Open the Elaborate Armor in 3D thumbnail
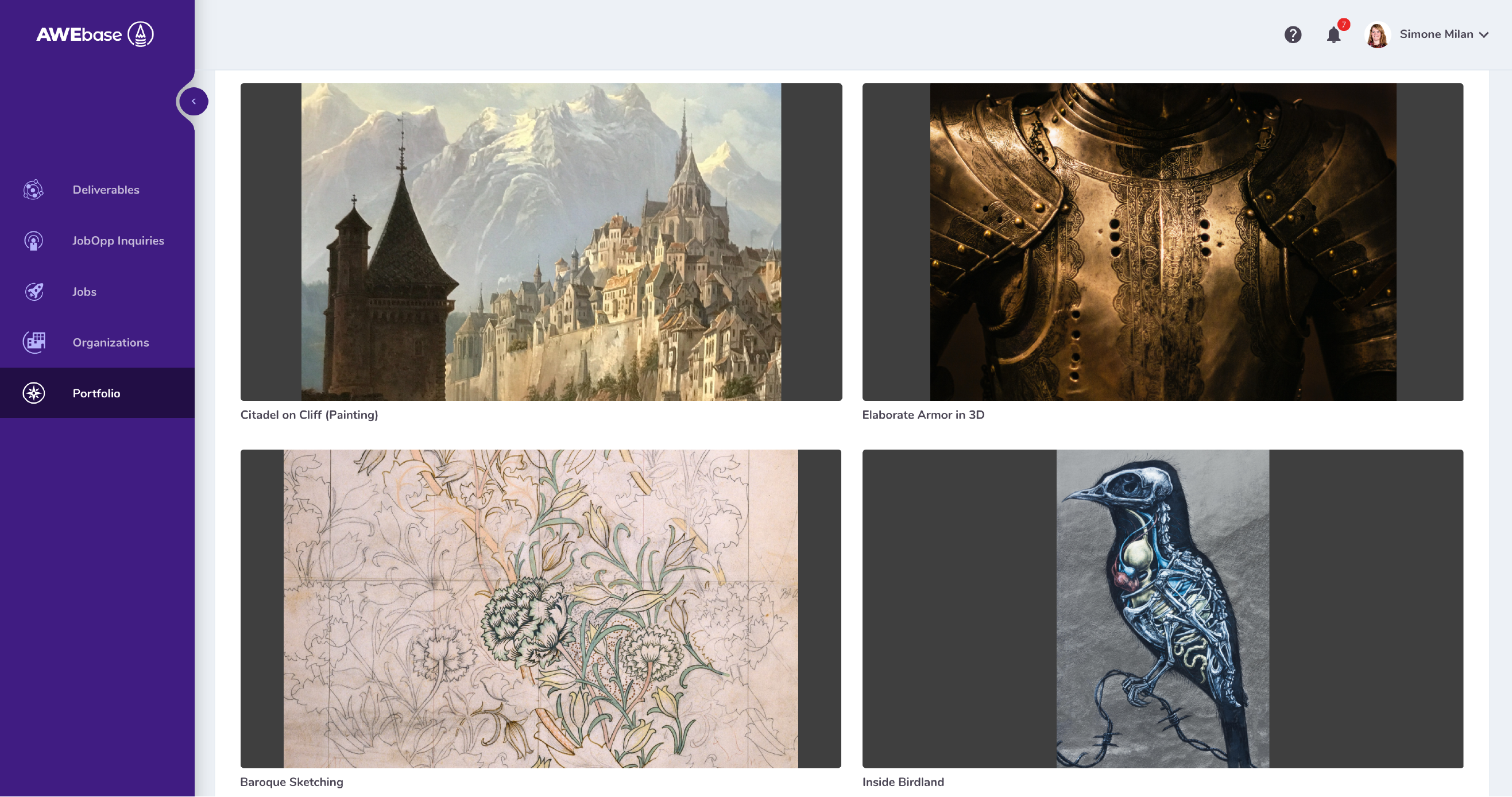Viewport: 1512px width, 797px height. [1162, 242]
